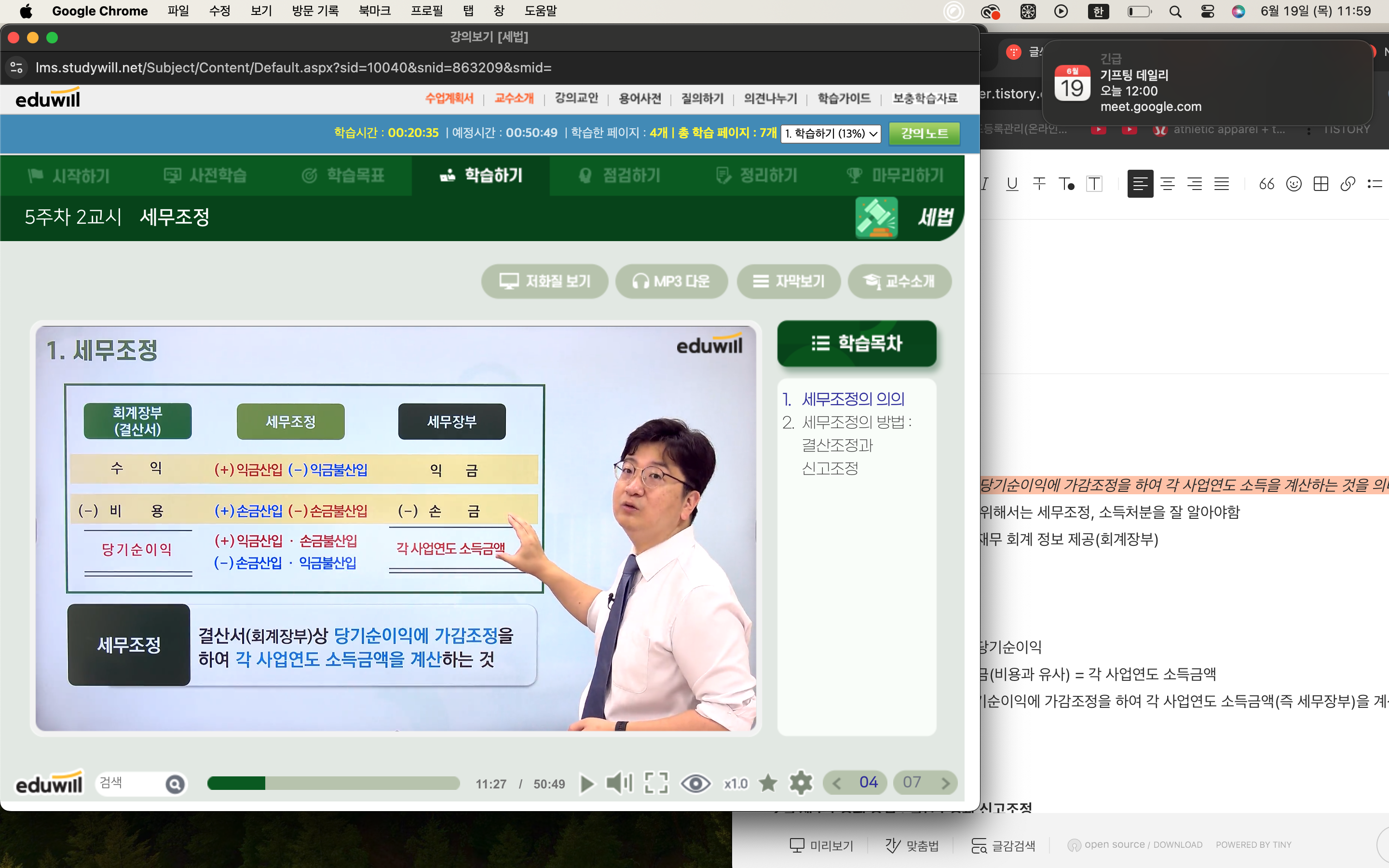Go to next page with right chevron

coord(945,783)
